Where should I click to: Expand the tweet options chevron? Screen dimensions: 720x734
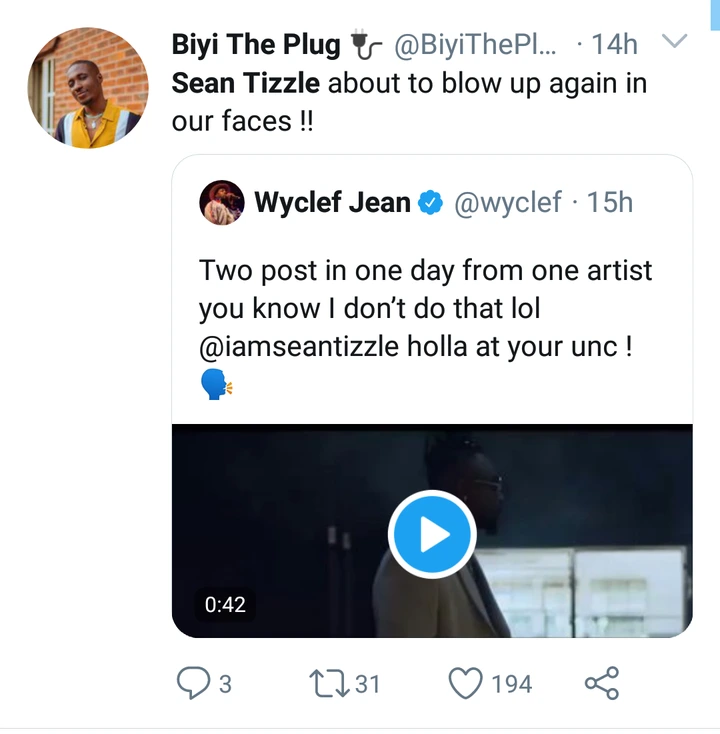(x=675, y=43)
